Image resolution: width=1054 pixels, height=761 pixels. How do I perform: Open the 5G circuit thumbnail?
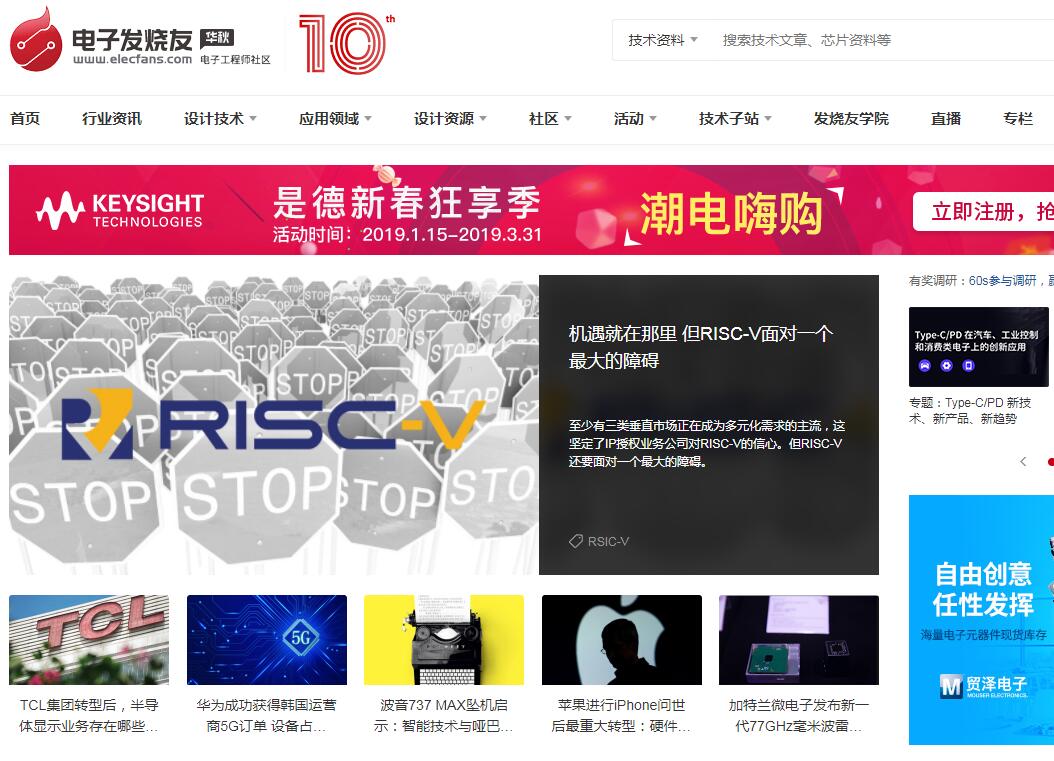coord(267,640)
